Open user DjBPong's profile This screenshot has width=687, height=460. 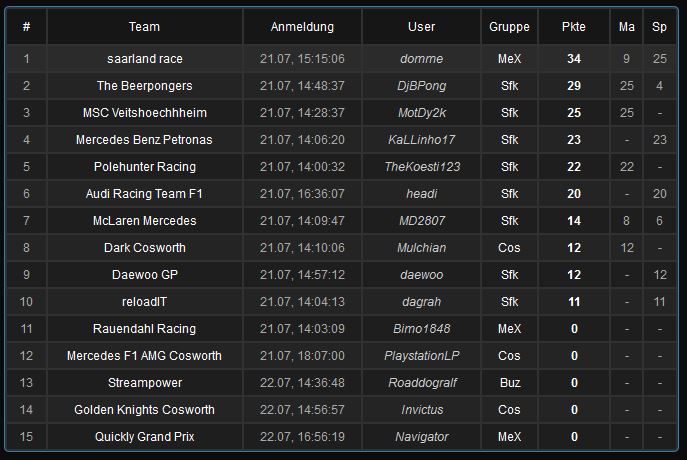click(x=421, y=86)
